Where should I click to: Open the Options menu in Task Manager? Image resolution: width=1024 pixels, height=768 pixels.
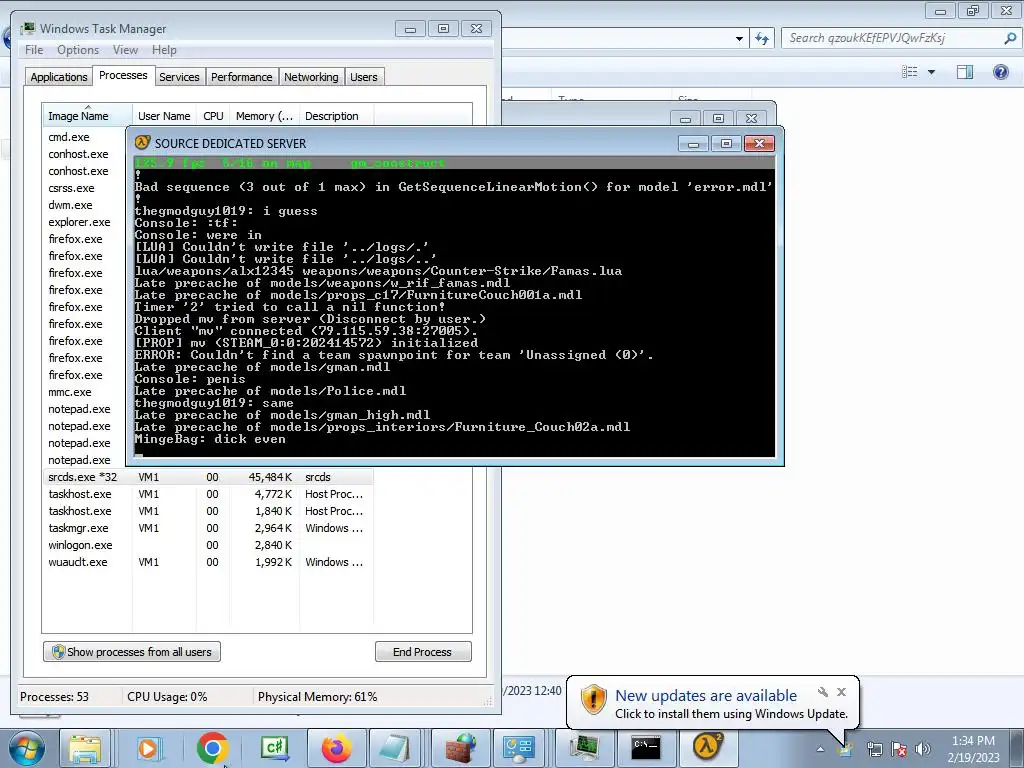point(78,50)
